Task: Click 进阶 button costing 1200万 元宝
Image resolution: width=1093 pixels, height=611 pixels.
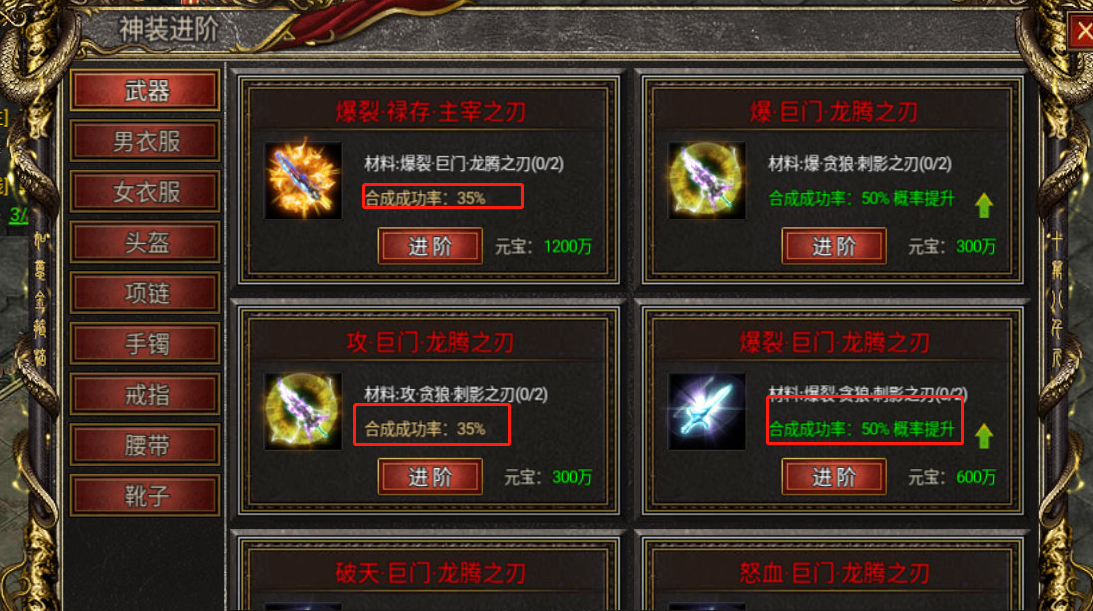Action: [x=430, y=246]
